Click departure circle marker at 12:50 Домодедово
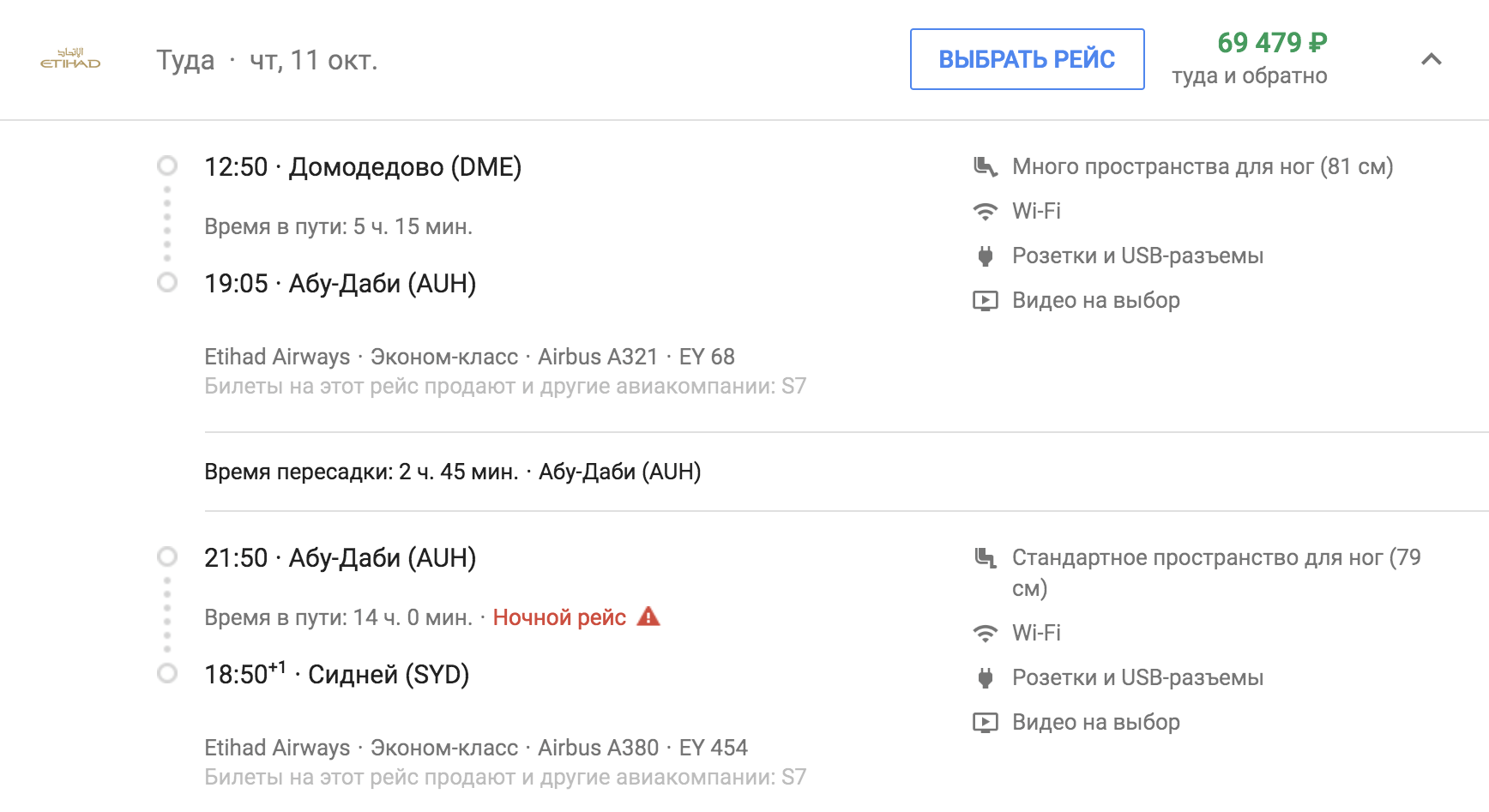This screenshot has width=1489, height=812. point(167,165)
